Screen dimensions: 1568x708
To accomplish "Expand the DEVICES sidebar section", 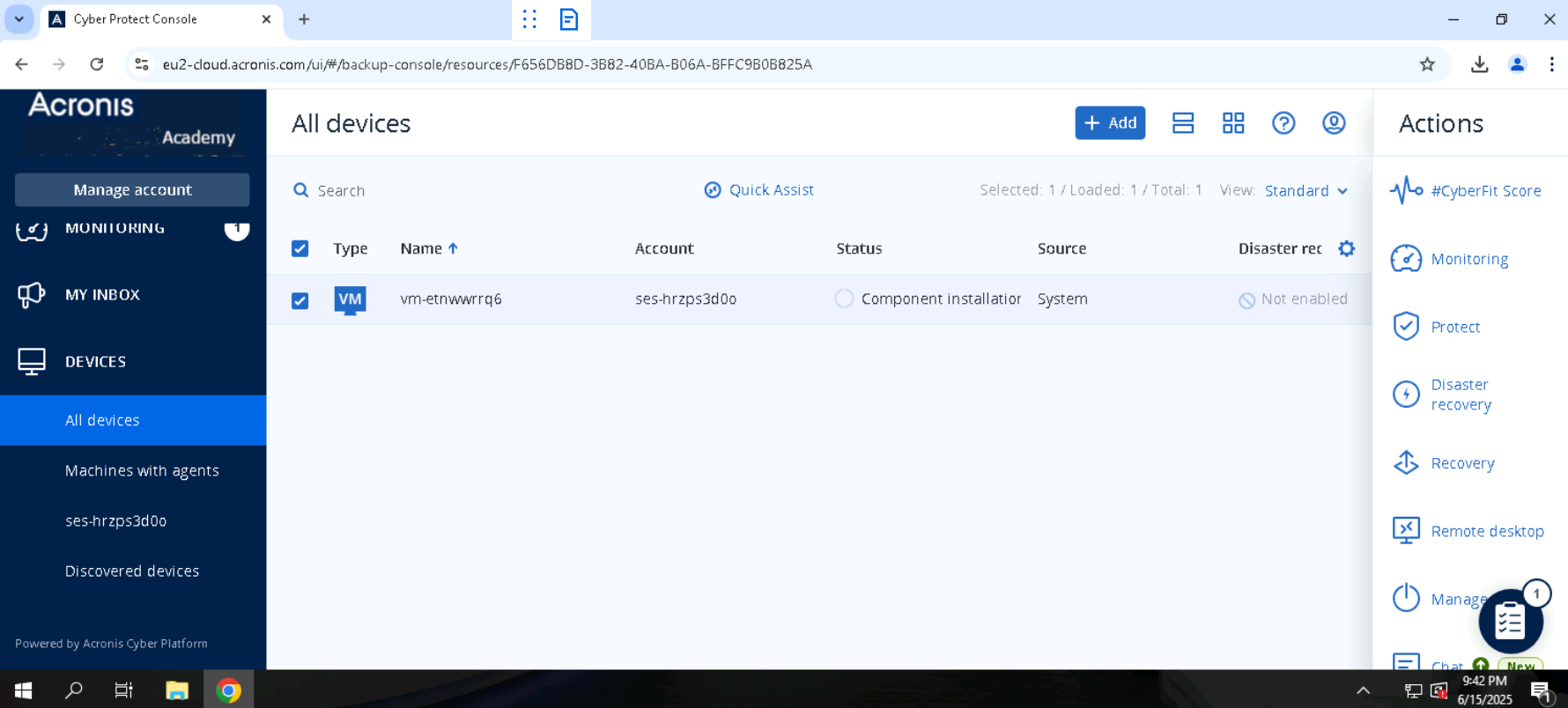I will [x=95, y=362].
